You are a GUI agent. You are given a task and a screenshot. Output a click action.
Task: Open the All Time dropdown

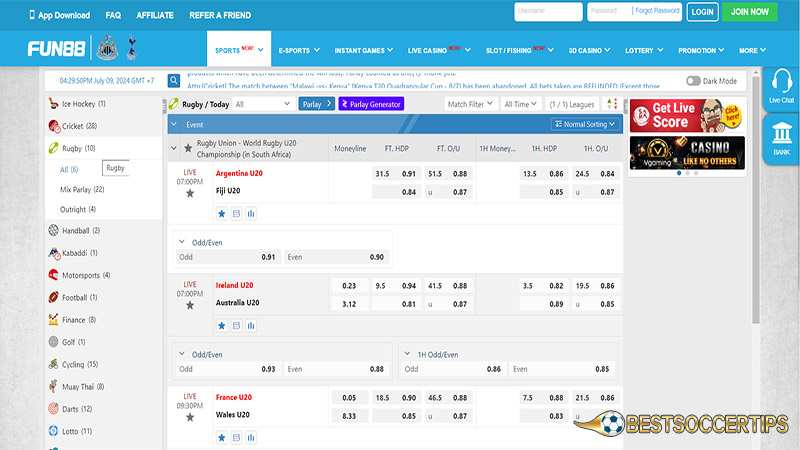[520, 104]
